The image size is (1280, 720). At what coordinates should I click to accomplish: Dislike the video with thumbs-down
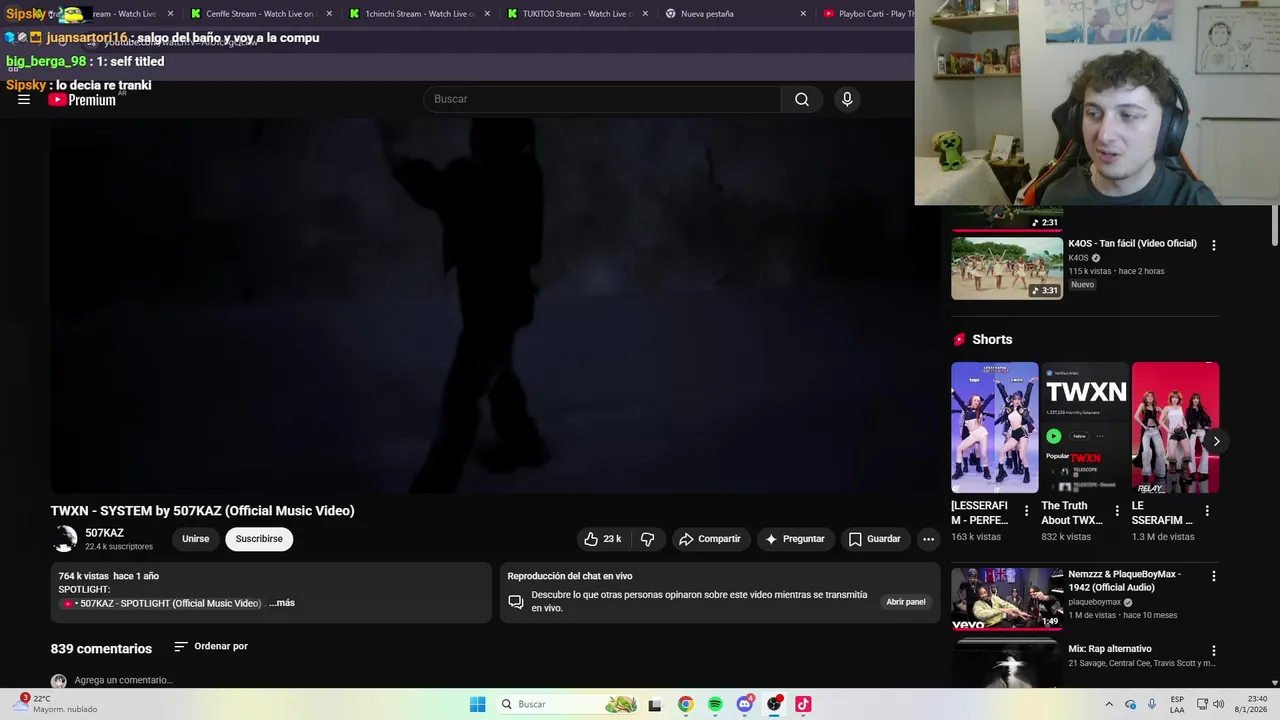tap(647, 539)
